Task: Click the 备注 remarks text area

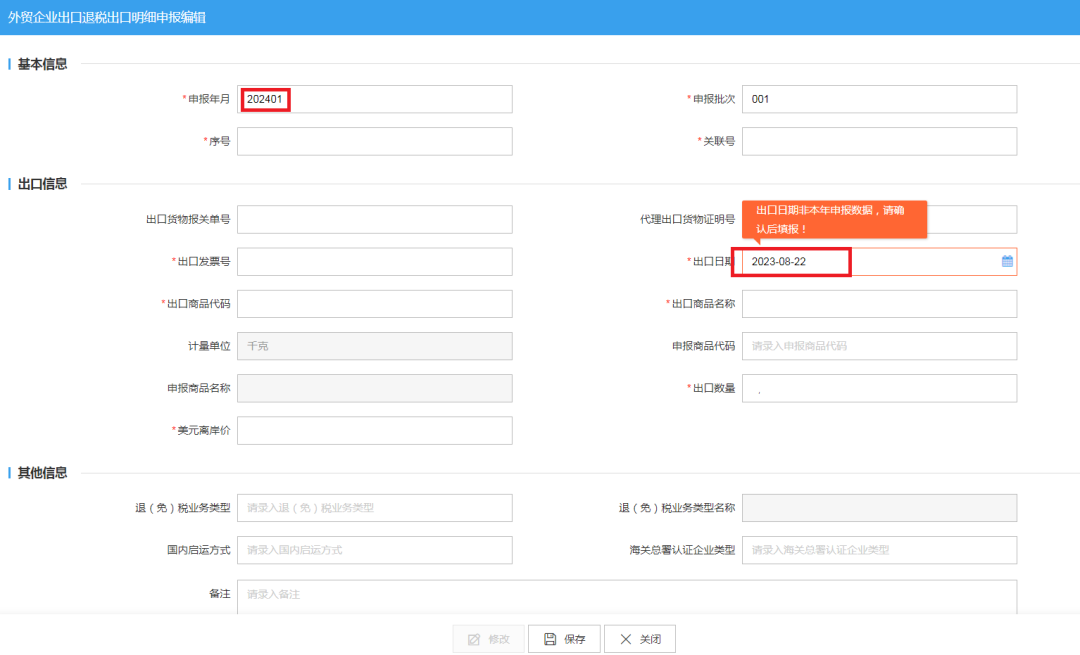Action: (626, 595)
